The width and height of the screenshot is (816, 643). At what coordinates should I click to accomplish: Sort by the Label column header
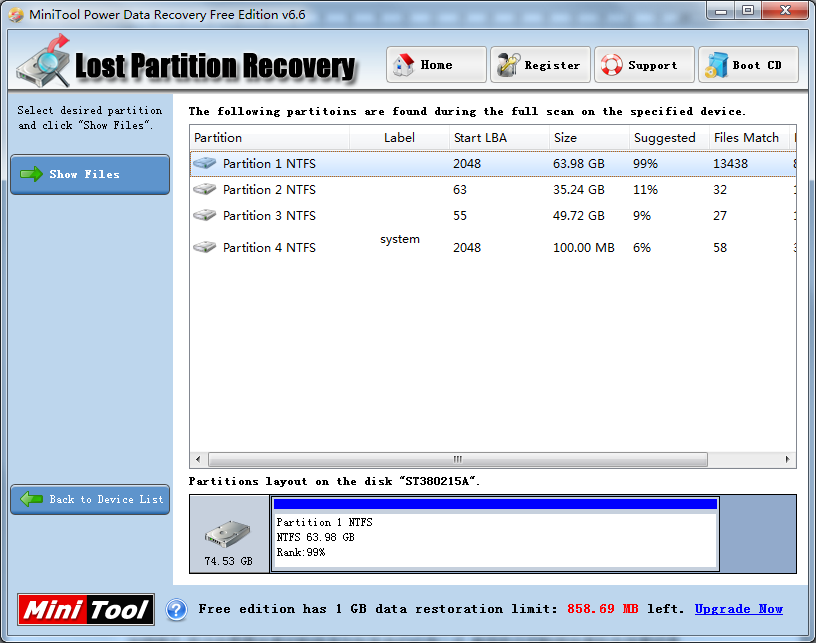[x=399, y=138]
